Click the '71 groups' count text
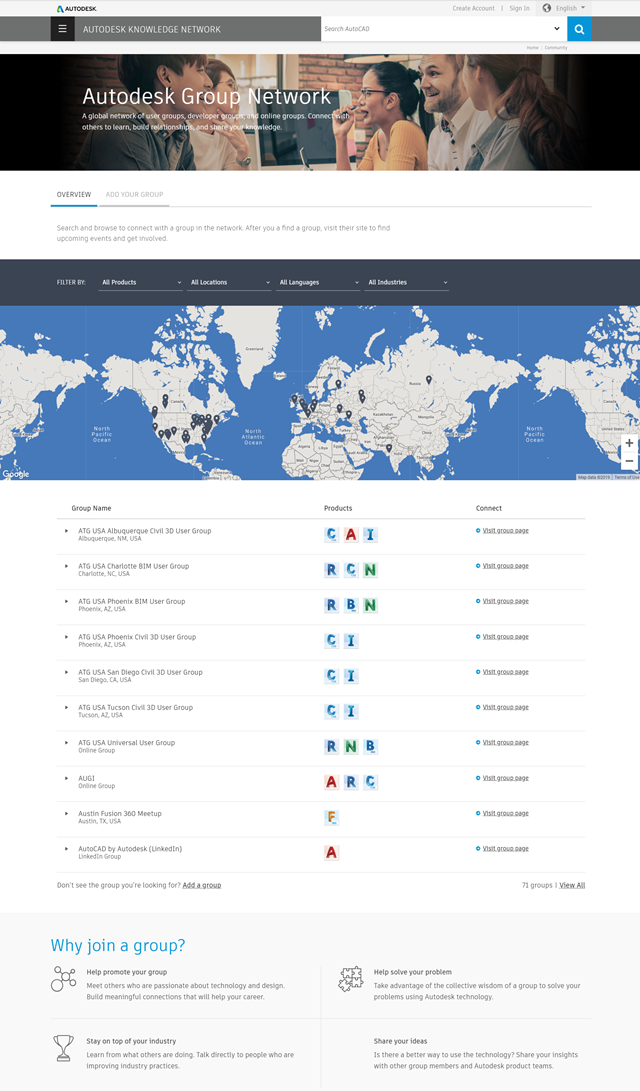 pos(536,886)
